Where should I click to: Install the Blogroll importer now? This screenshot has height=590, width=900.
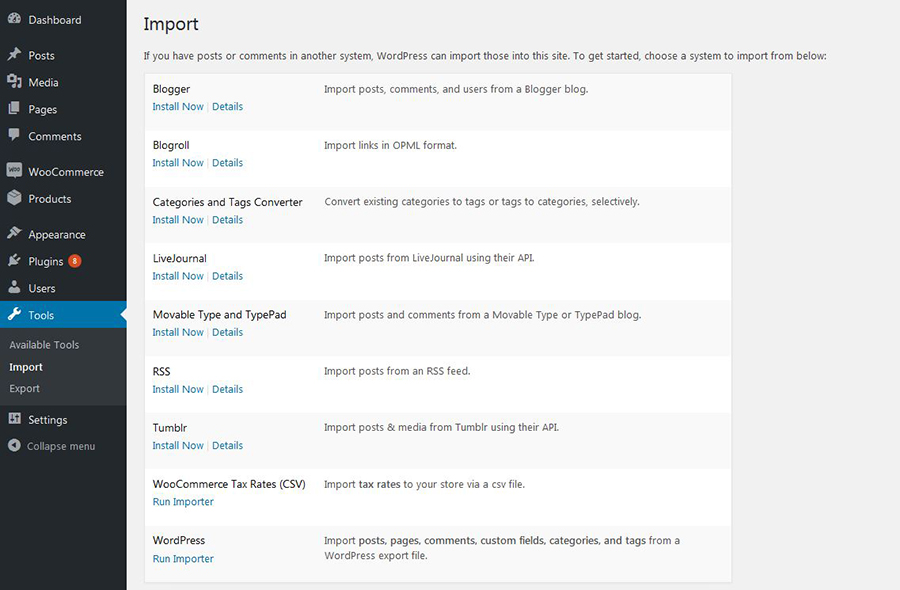coord(178,162)
